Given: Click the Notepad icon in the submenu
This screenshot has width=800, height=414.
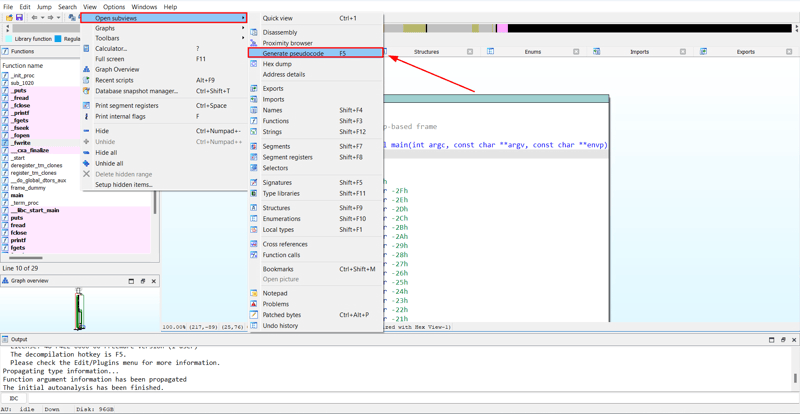Looking at the screenshot, I should pos(254,293).
